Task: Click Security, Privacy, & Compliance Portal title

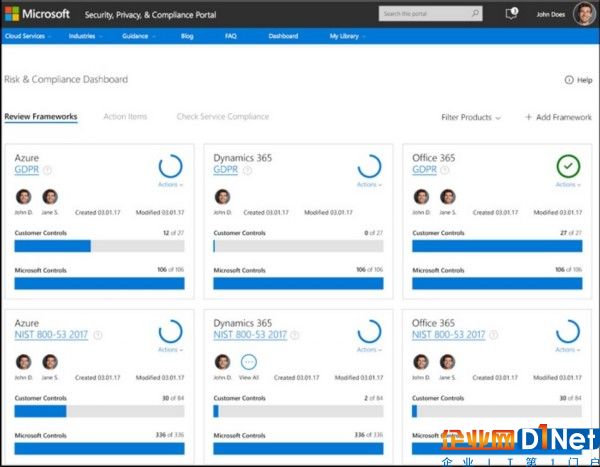Action: click(150, 15)
